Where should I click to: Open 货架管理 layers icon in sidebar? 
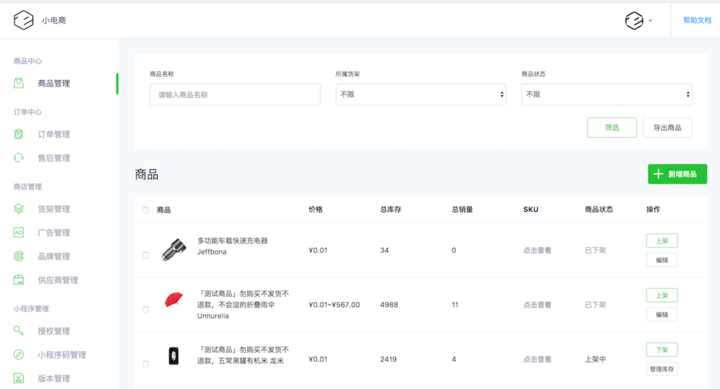(x=18, y=209)
